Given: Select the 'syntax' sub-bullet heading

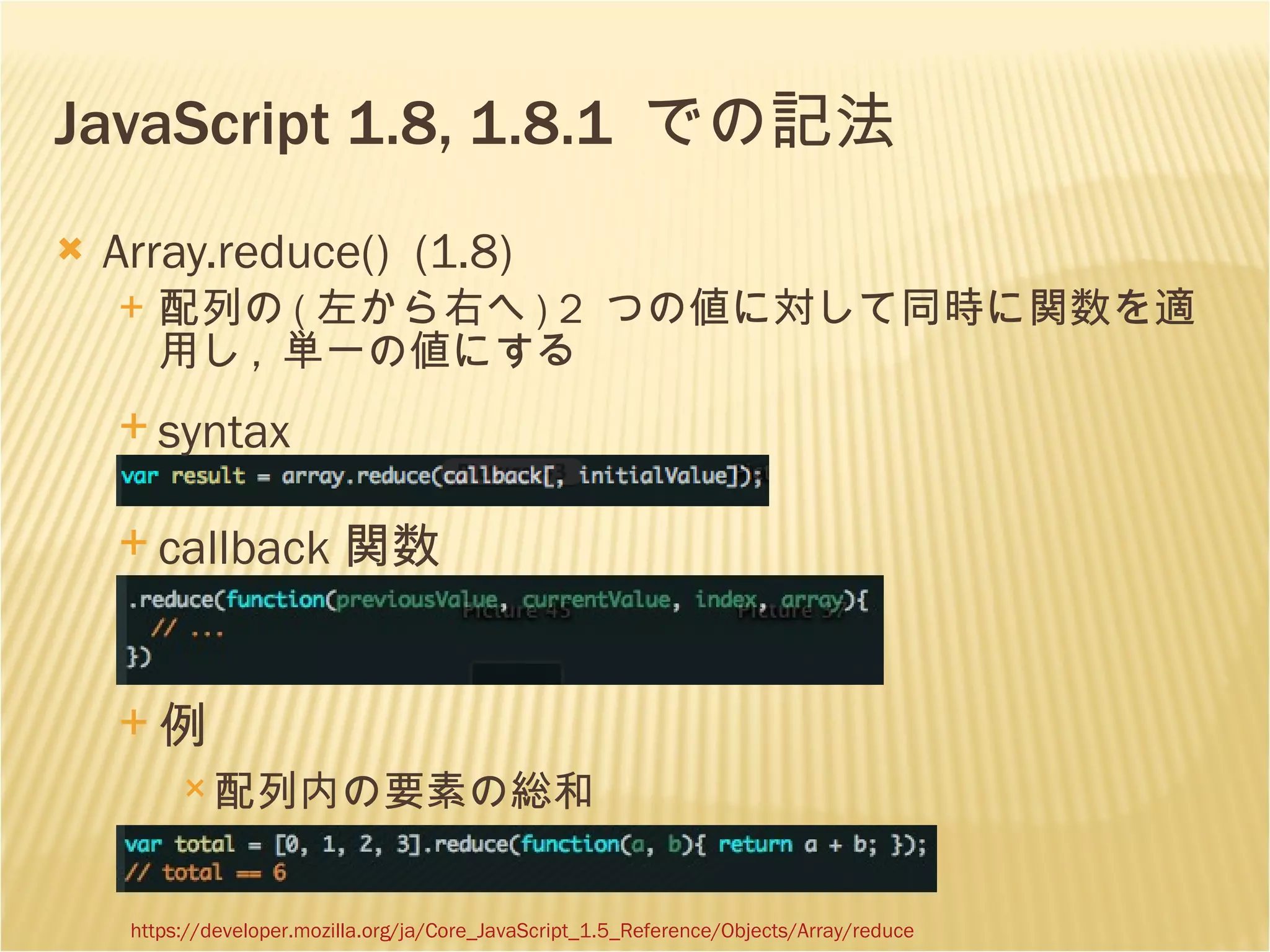Looking at the screenshot, I should pos(224,432).
